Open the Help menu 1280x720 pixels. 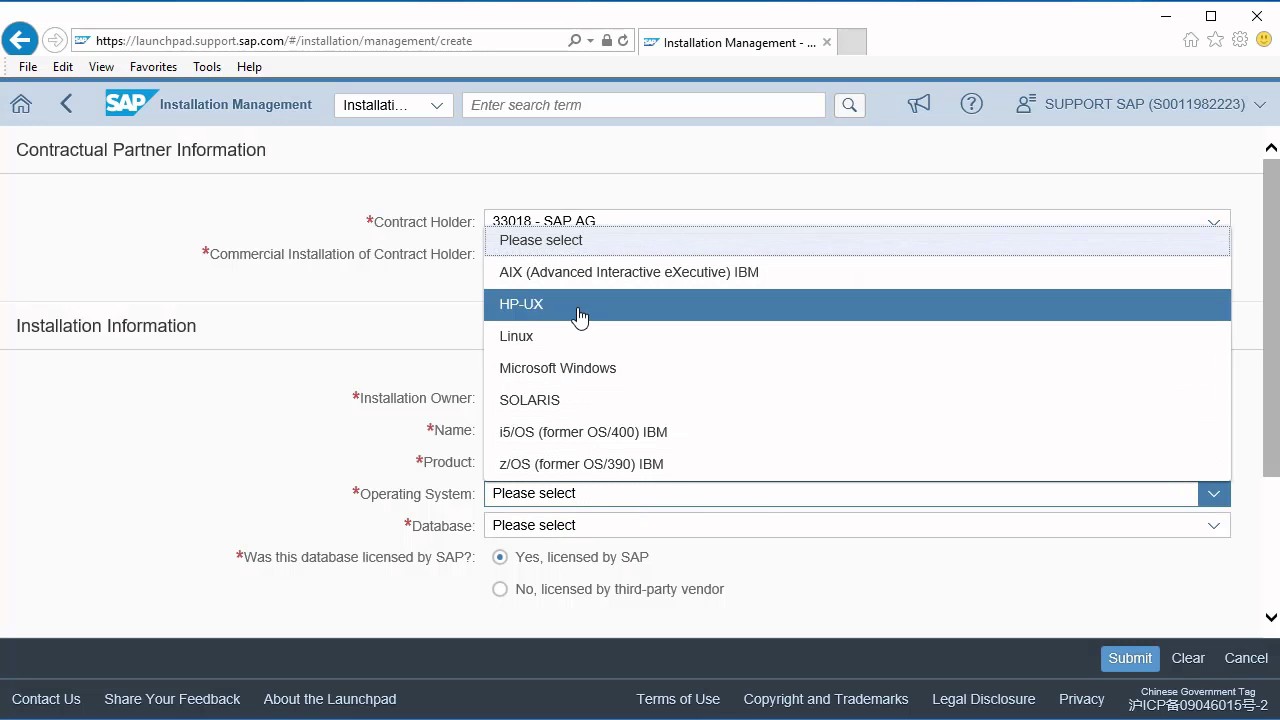(249, 67)
